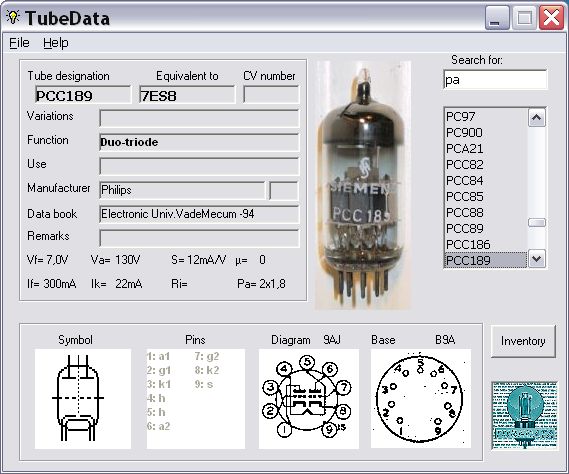Click the list scroll down arrow
The height and width of the screenshot is (474, 569).
pyautogui.click(x=537, y=259)
